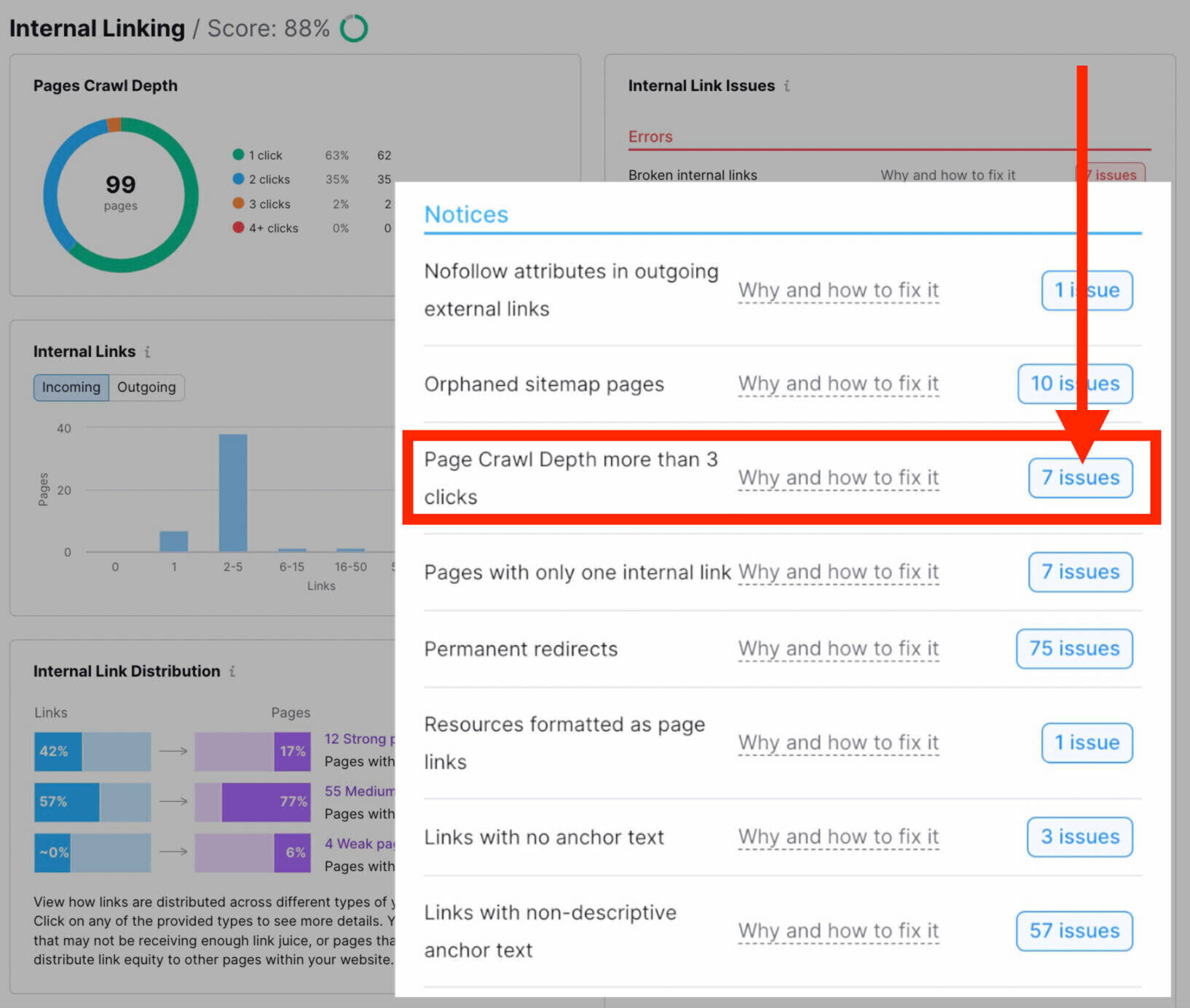Switch to Outgoing links tab

click(x=146, y=387)
